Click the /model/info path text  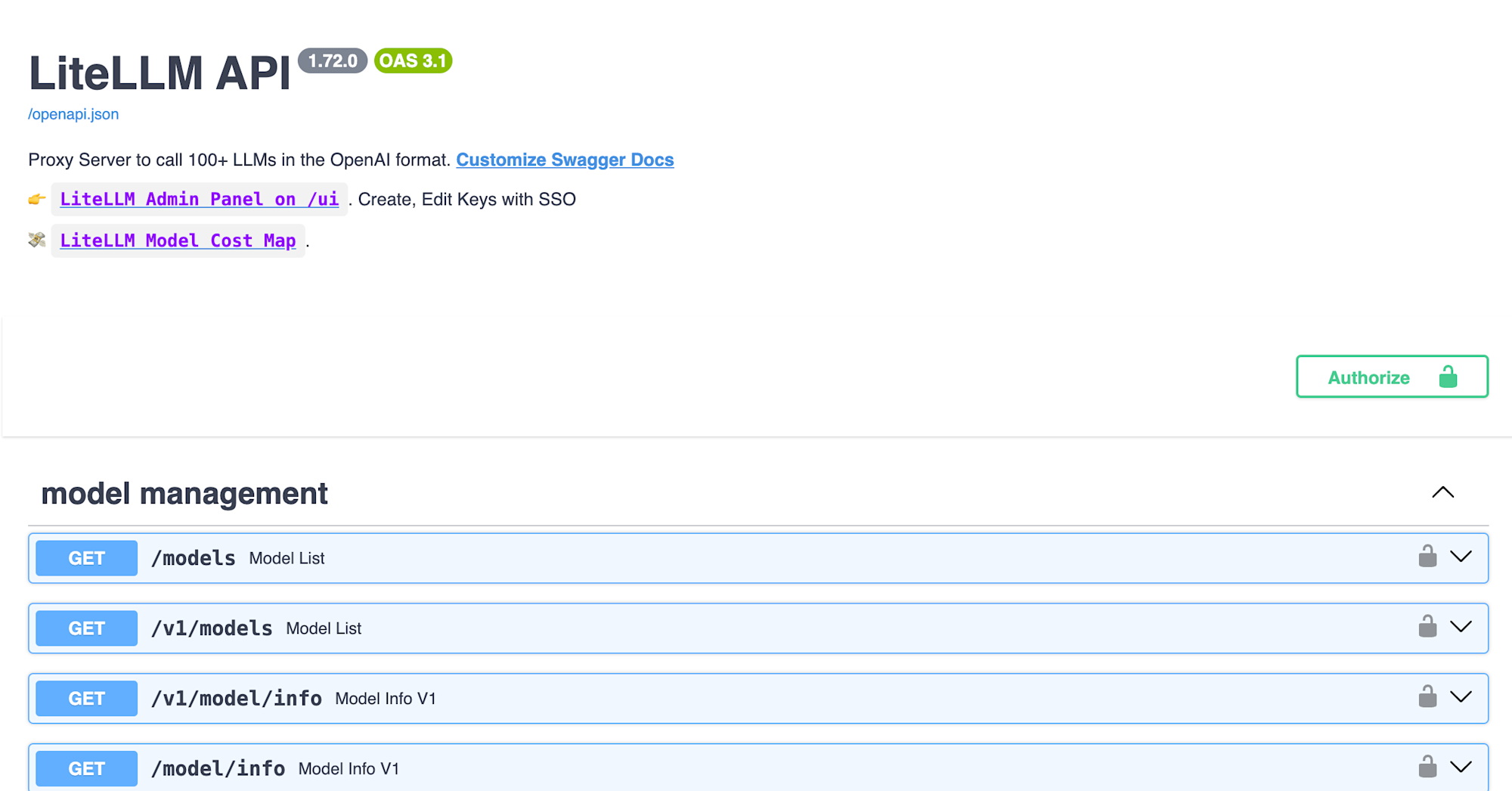point(218,768)
